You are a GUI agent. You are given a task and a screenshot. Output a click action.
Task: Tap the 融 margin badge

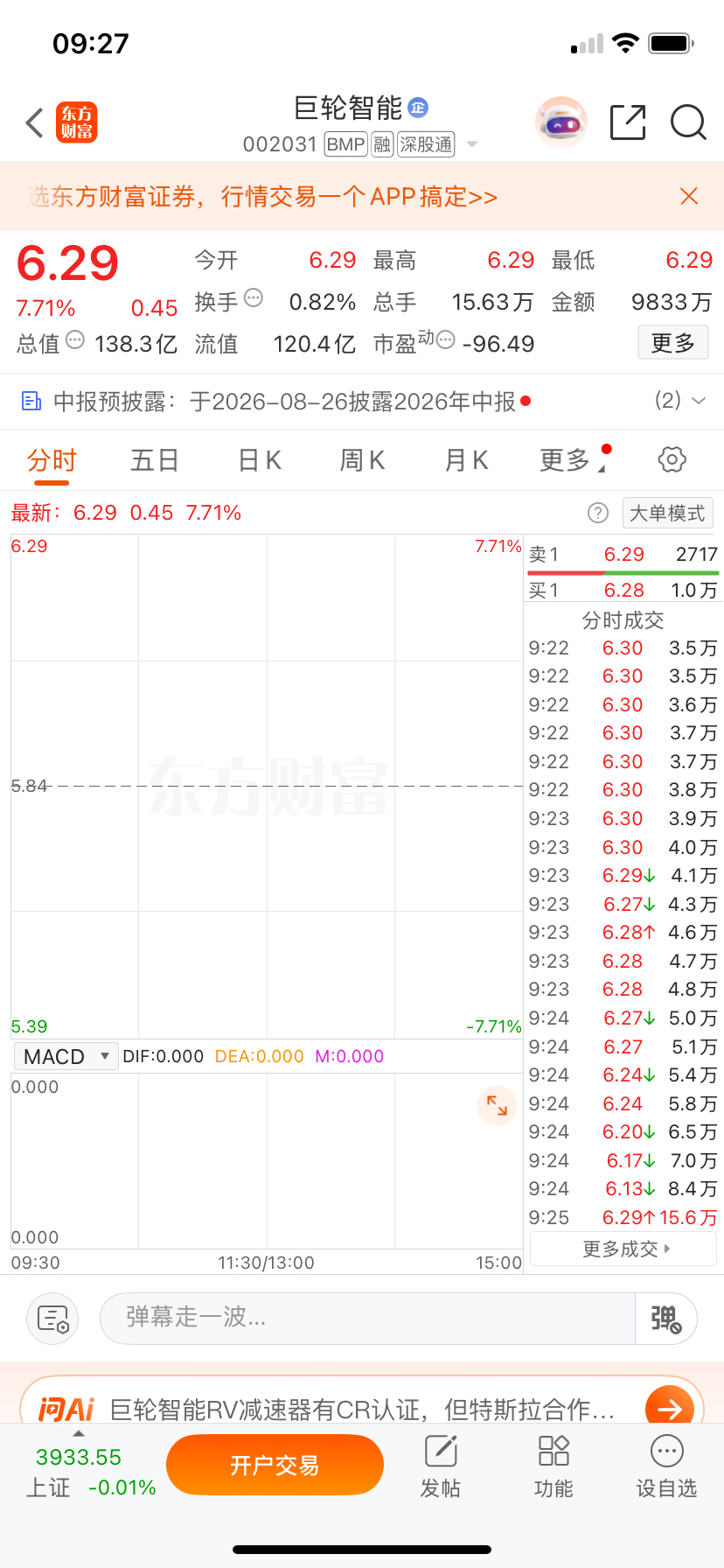[382, 144]
